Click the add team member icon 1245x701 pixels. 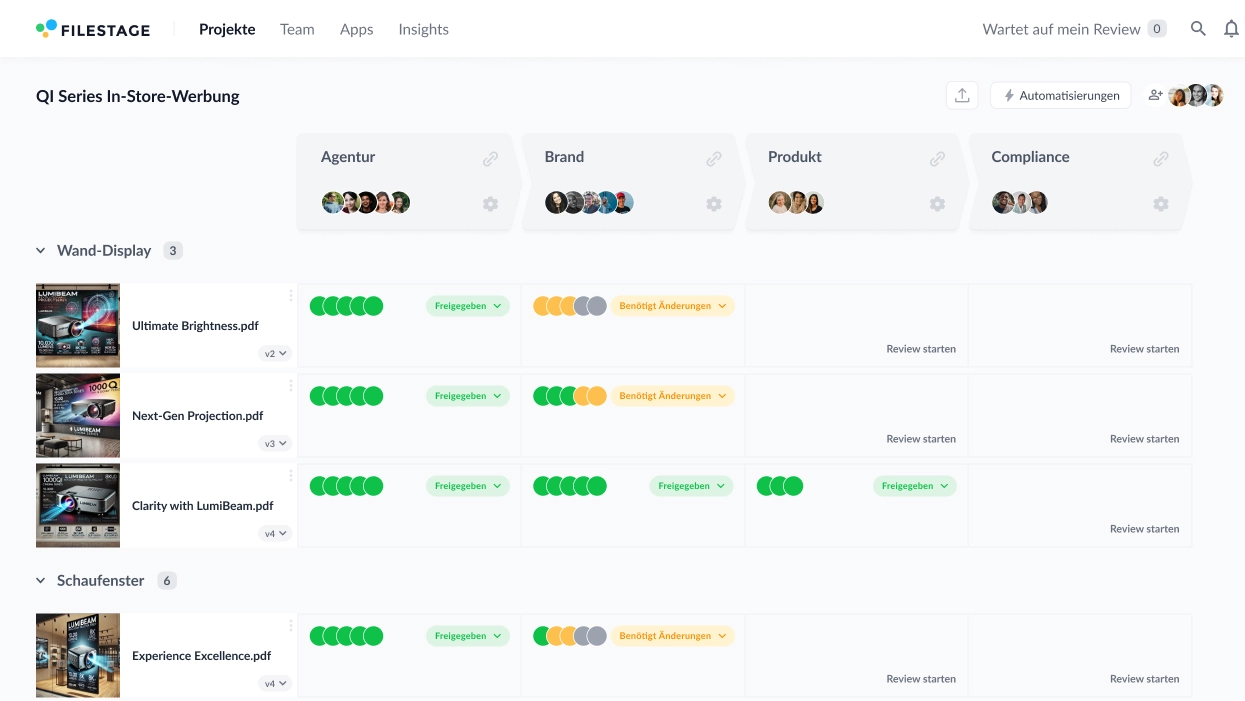(x=1155, y=95)
